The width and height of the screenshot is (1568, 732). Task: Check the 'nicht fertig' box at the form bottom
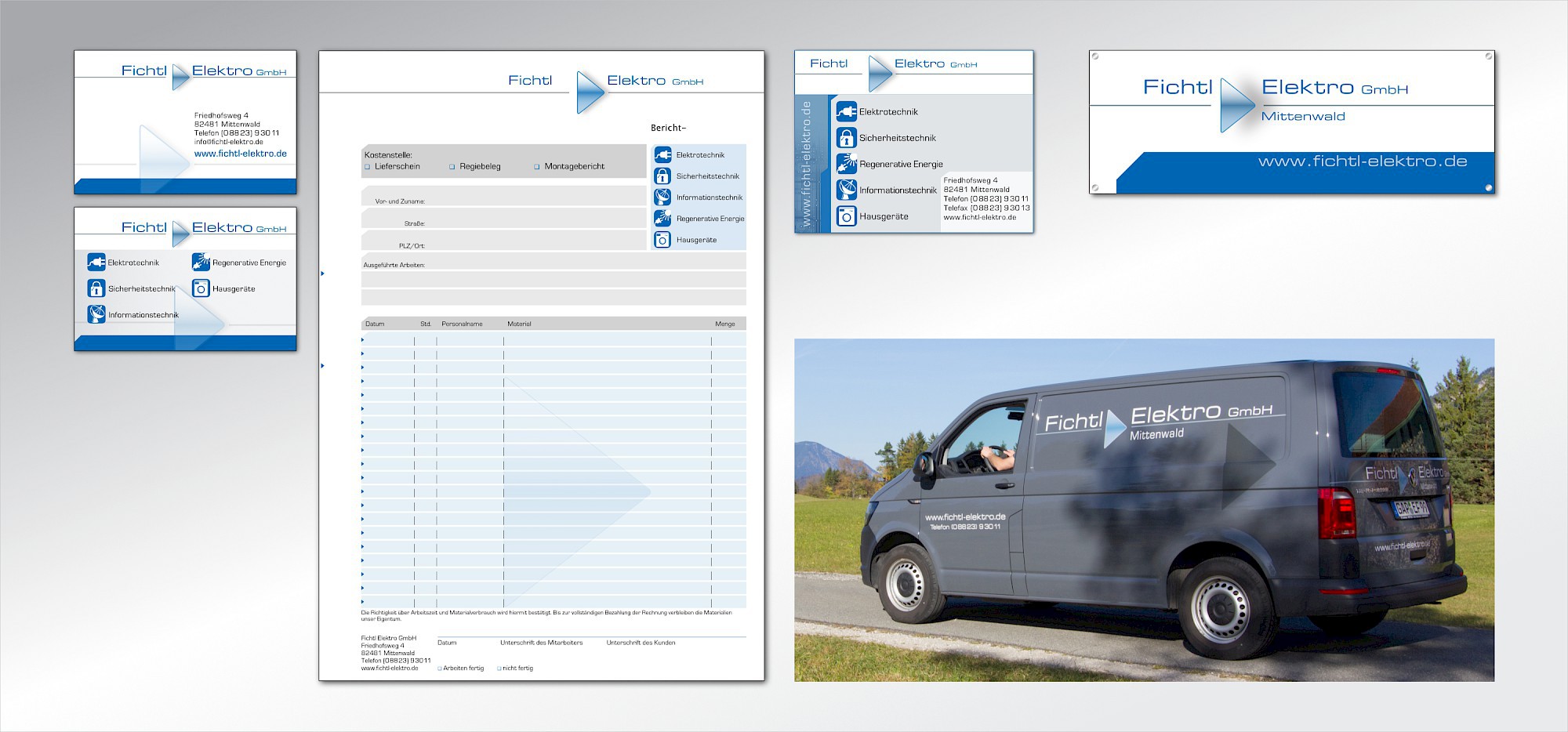click(499, 669)
